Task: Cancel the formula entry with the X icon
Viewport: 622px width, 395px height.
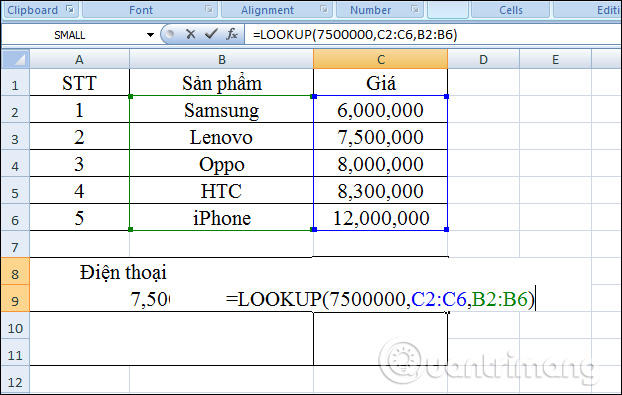Action: pos(190,35)
